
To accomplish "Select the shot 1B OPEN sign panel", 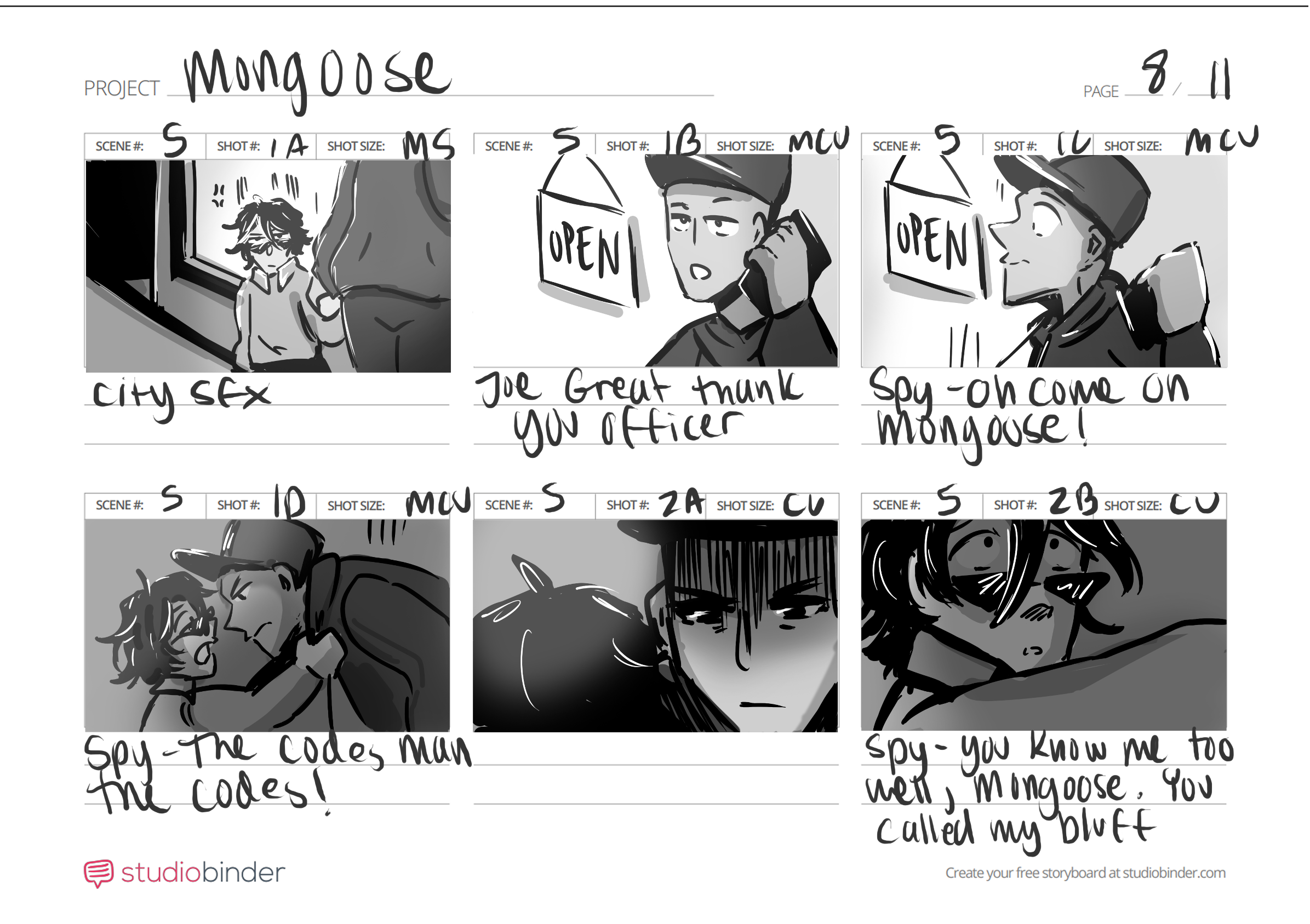I will click(657, 261).
